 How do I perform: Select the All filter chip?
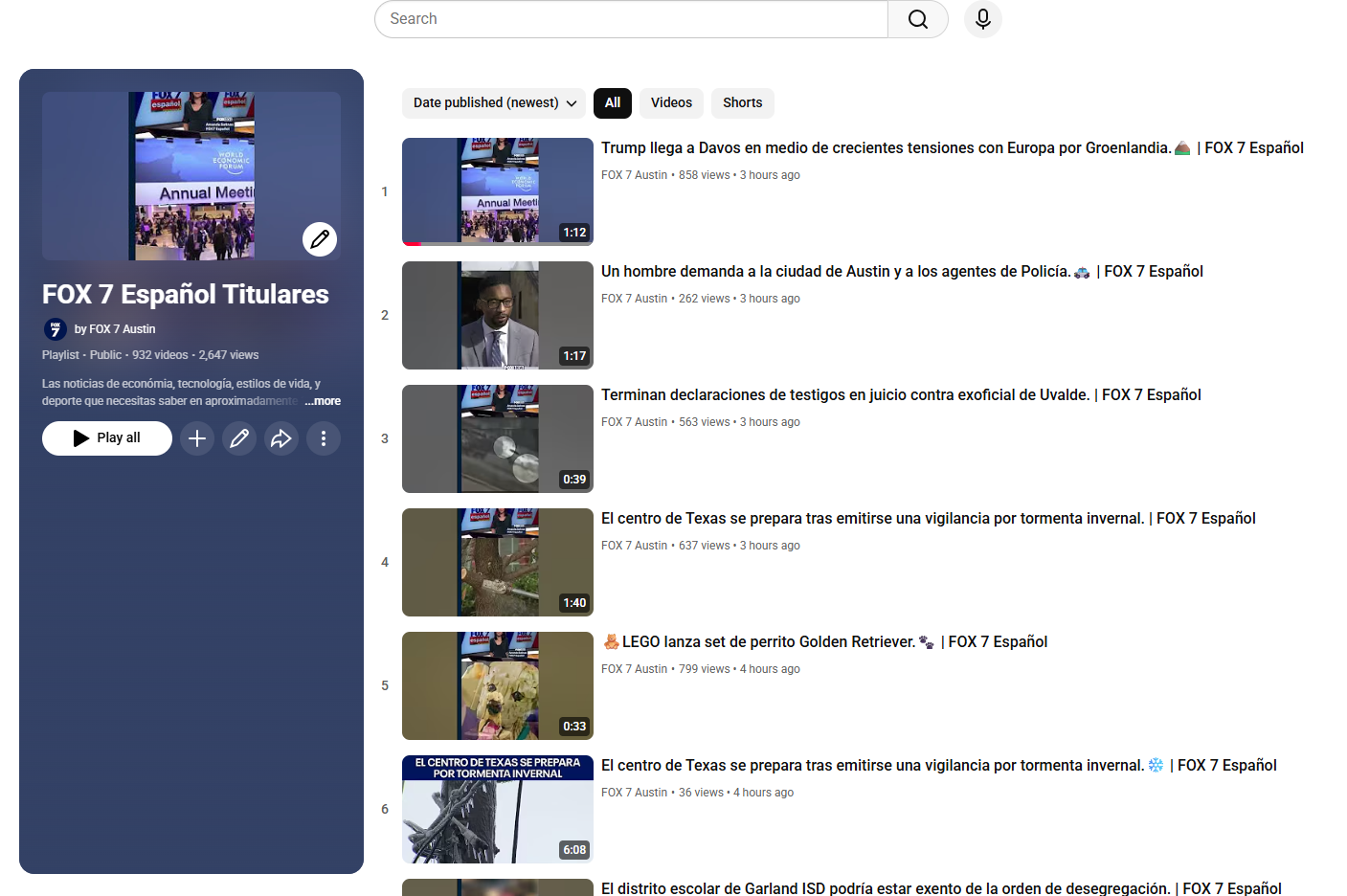tap(613, 103)
